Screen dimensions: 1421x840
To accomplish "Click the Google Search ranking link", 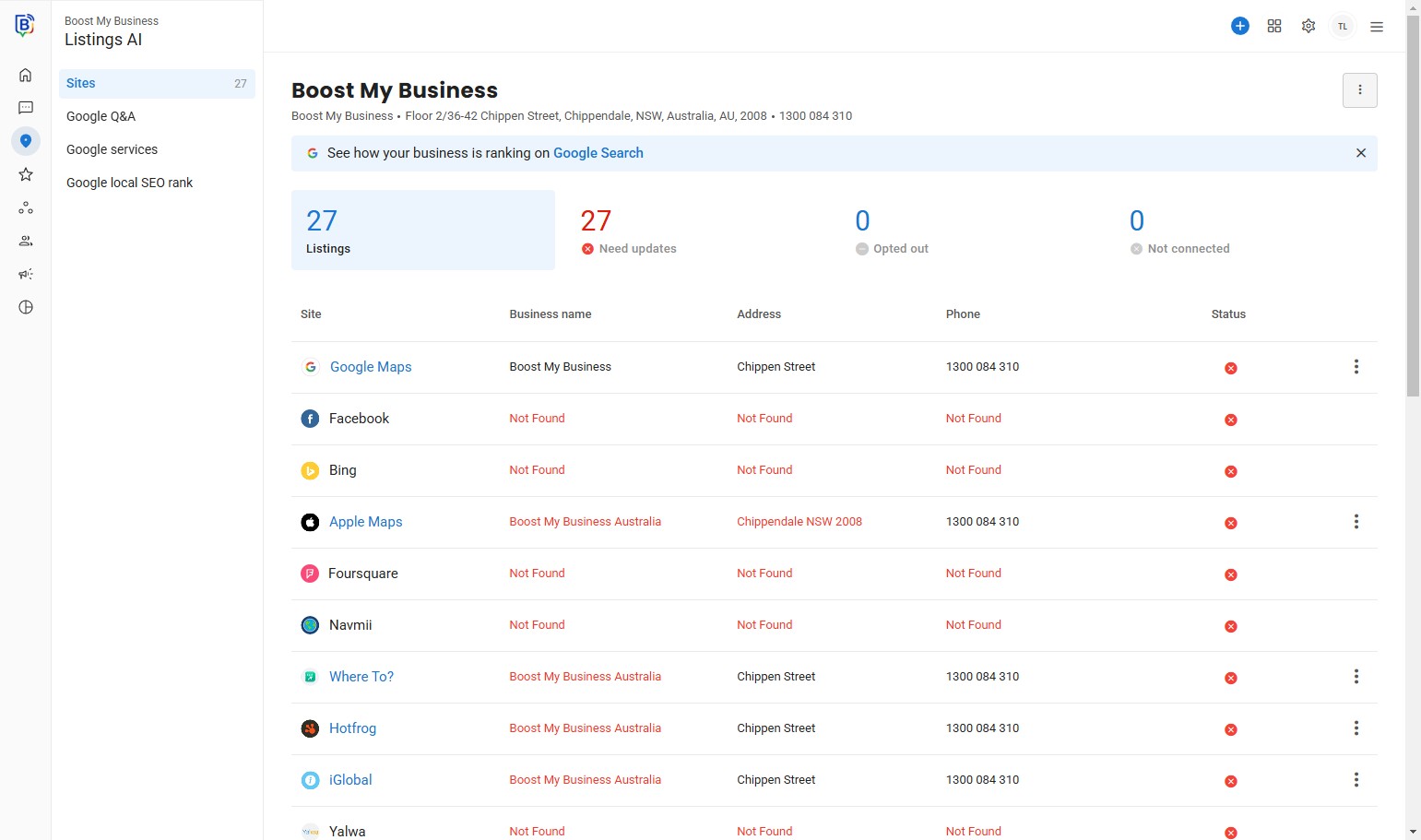I will (598, 153).
